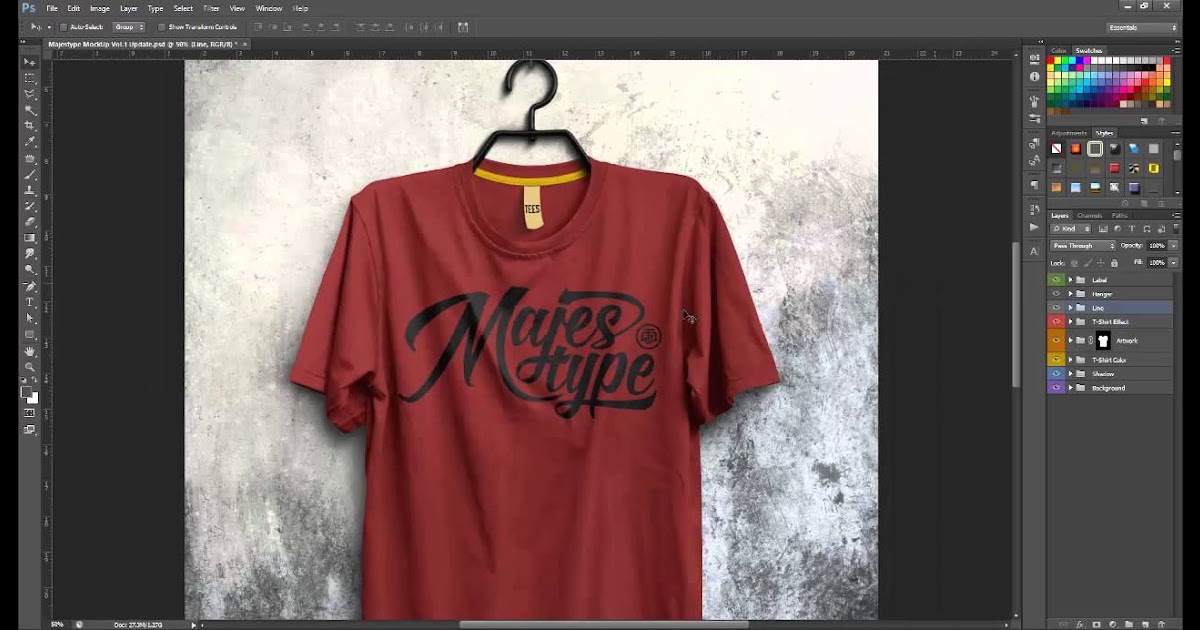This screenshot has height=630, width=1200.
Task: Click the foreground color swatch
Action: tap(27, 393)
